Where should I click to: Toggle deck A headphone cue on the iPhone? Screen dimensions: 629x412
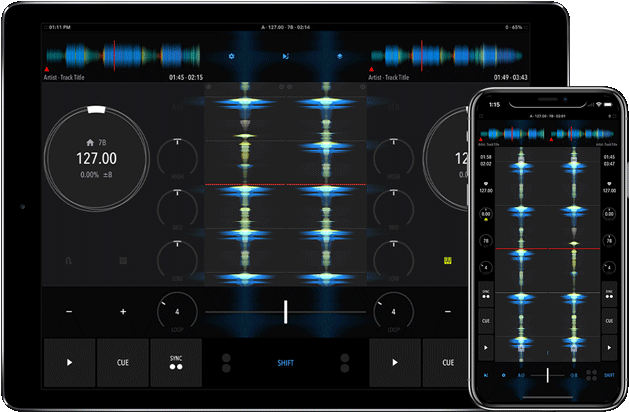click(x=521, y=375)
